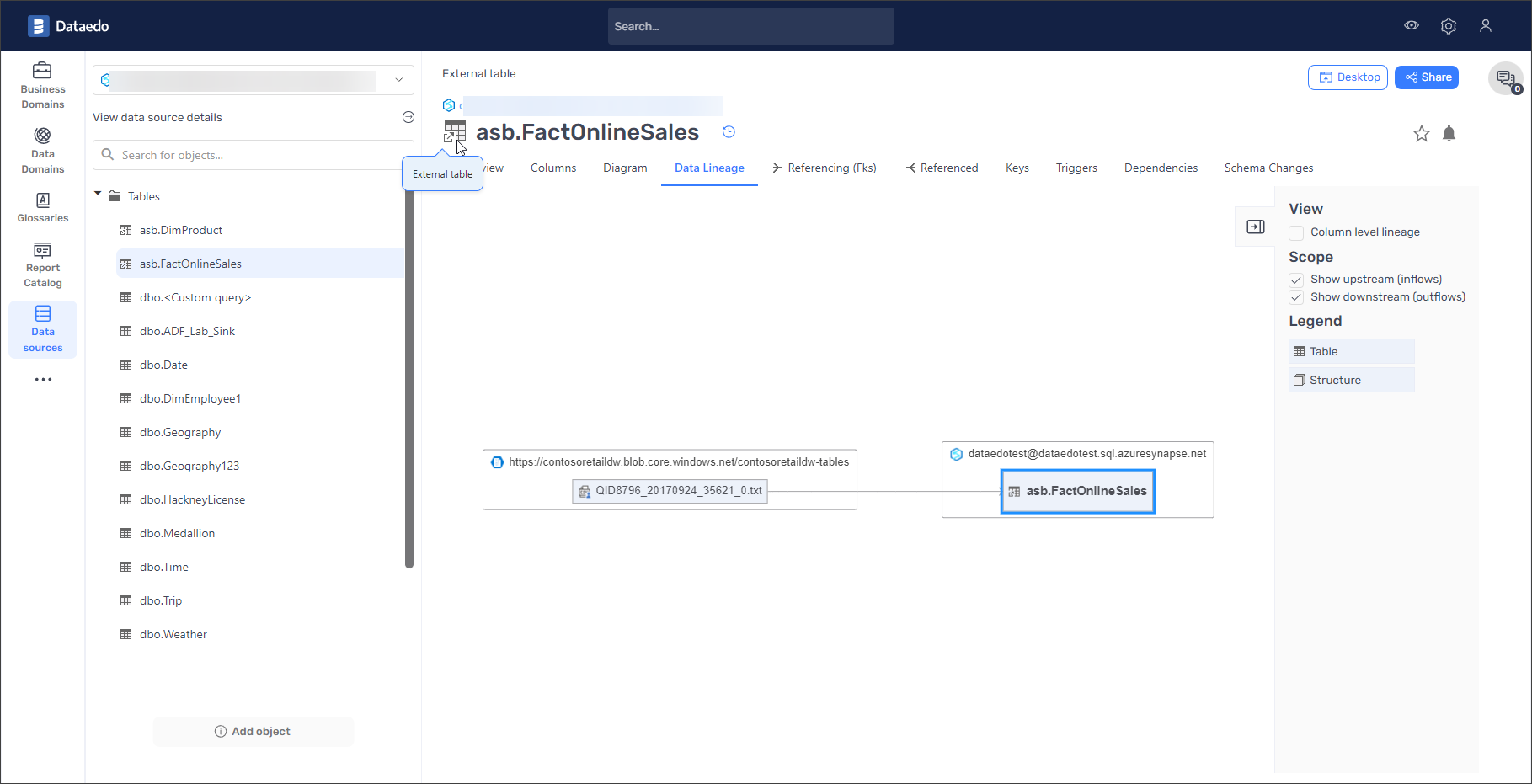Show more sidebar options ellipsis
The image size is (1532, 784).
(43, 380)
